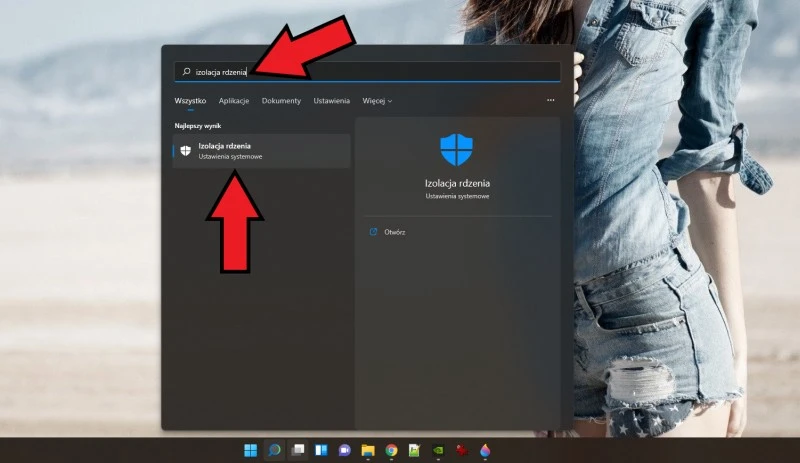The image size is (800, 463).
Task: Open the red bug app icon
Action: tap(462, 450)
